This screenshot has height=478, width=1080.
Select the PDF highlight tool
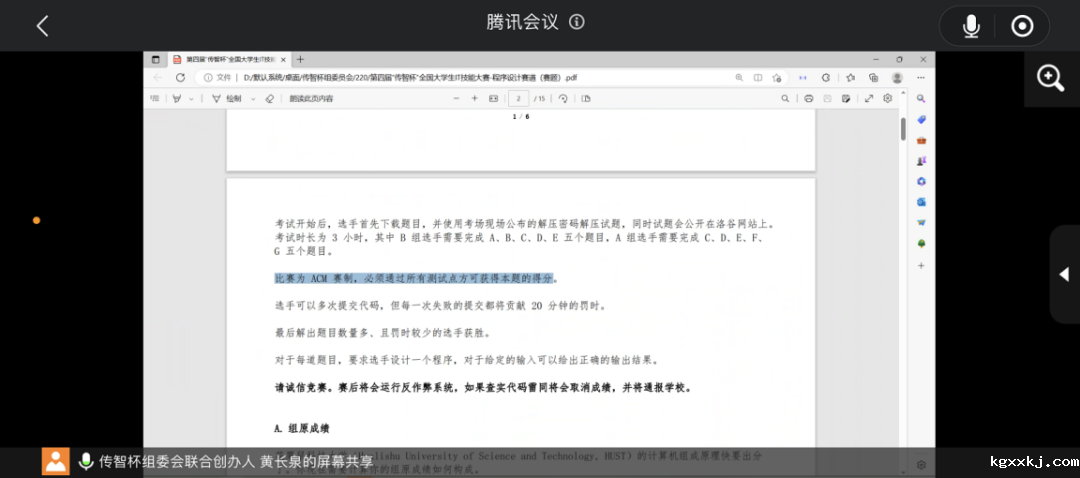[177, 98]
